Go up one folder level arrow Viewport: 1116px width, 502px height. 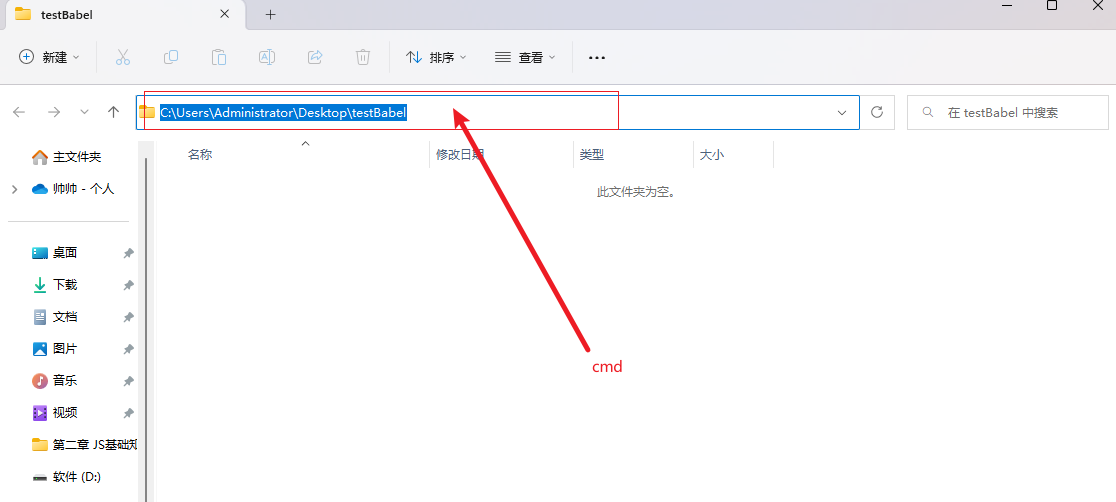pyautogui.click(x=113, y=113)
